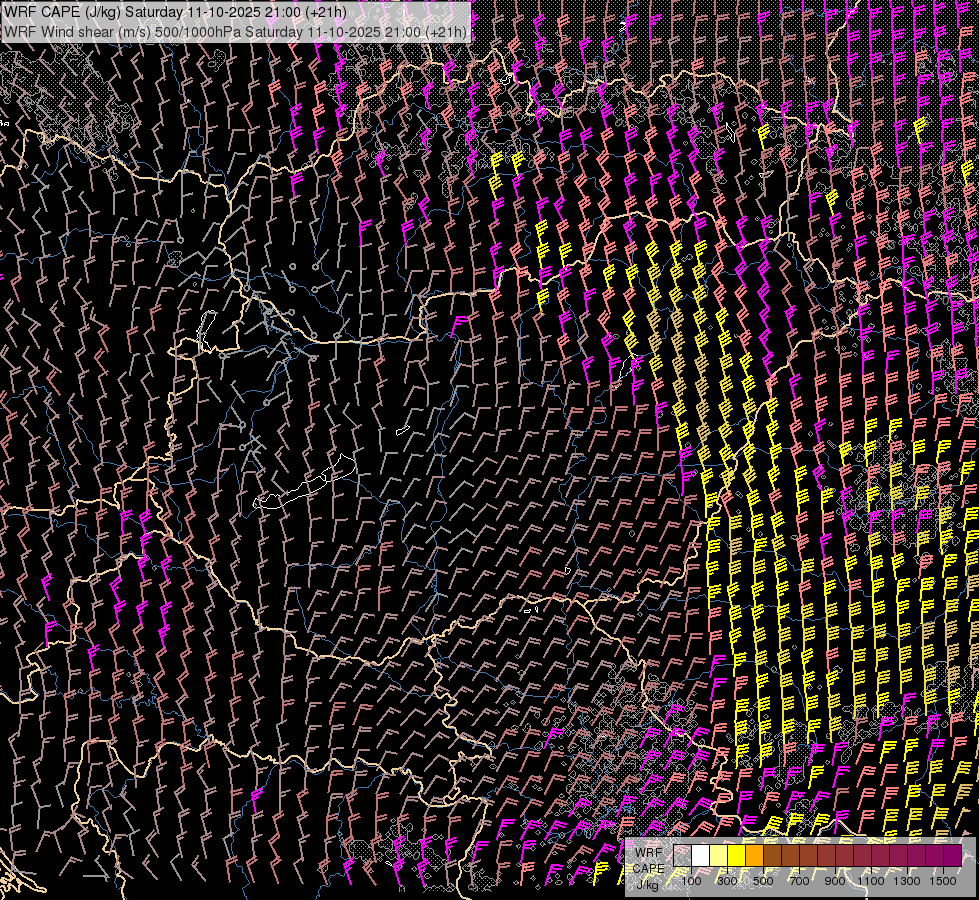Click the 1300 legend tick label
Screen dimensions: 979x900
click(x=907, y=881)
